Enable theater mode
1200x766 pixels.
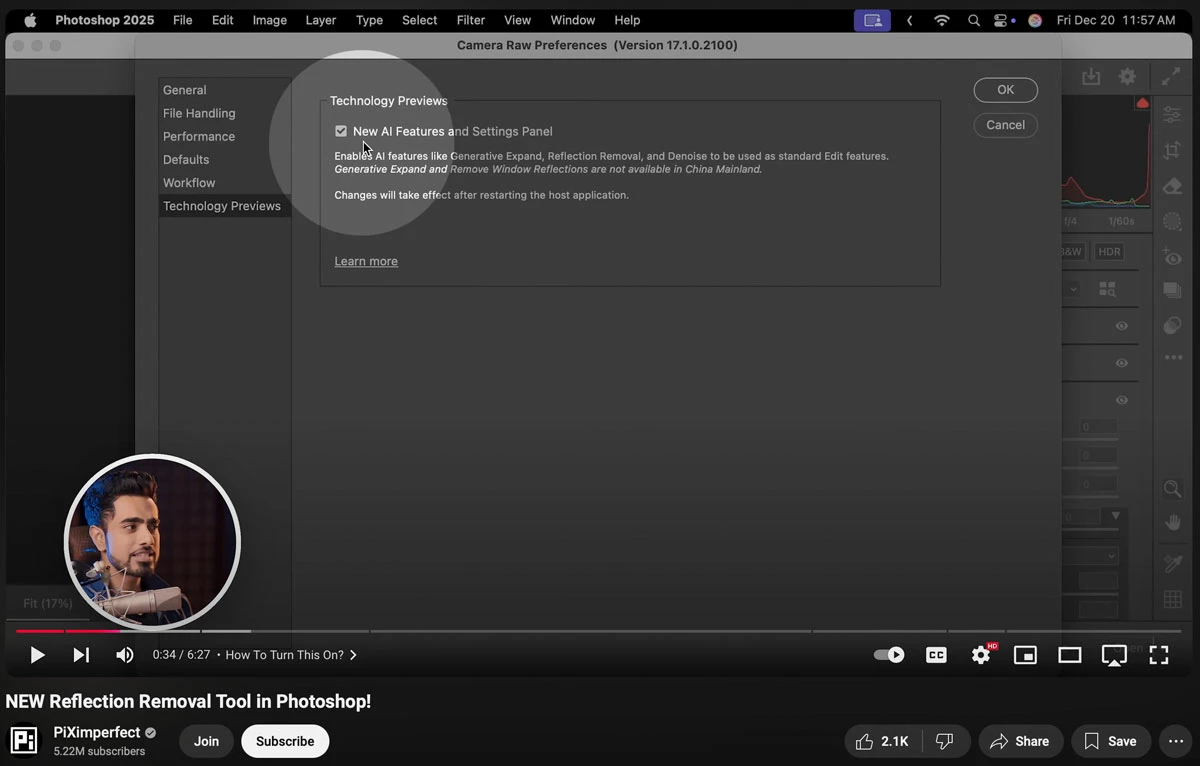[1070, 655]
